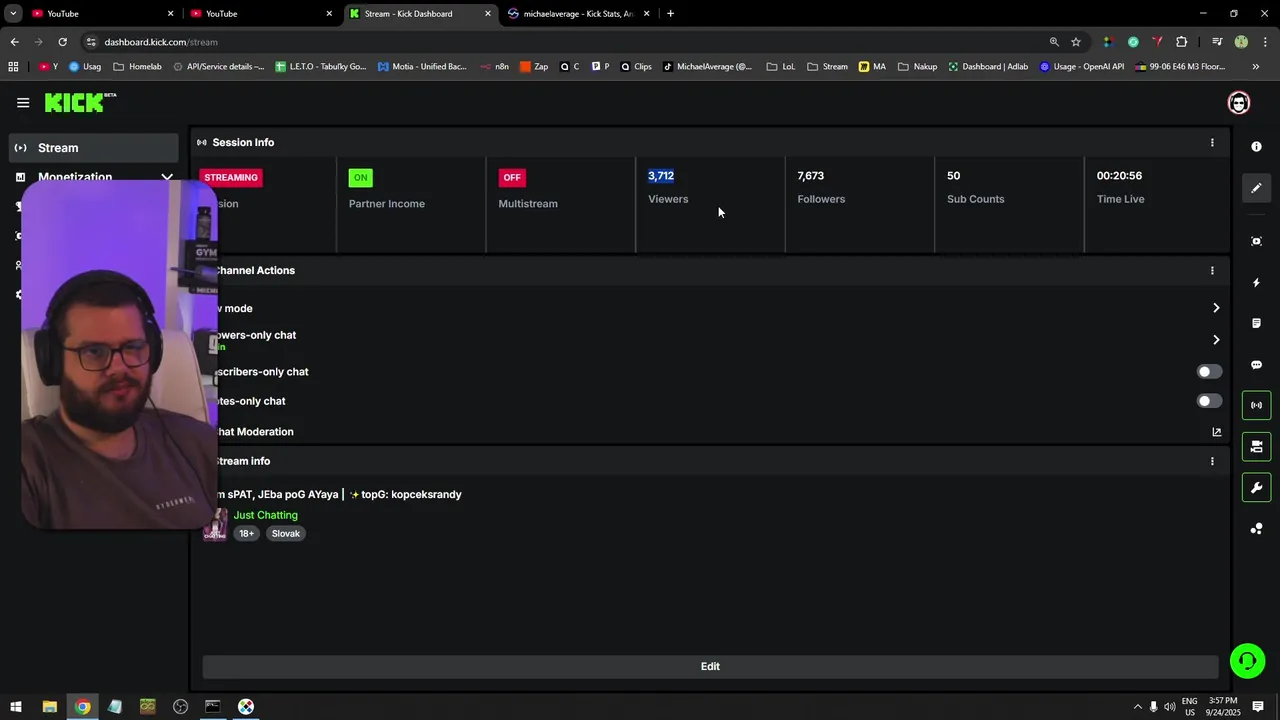Toggle subscribers-only chat switch
The width and height of the screenshot is (1280, 720).
[1209, 372]
